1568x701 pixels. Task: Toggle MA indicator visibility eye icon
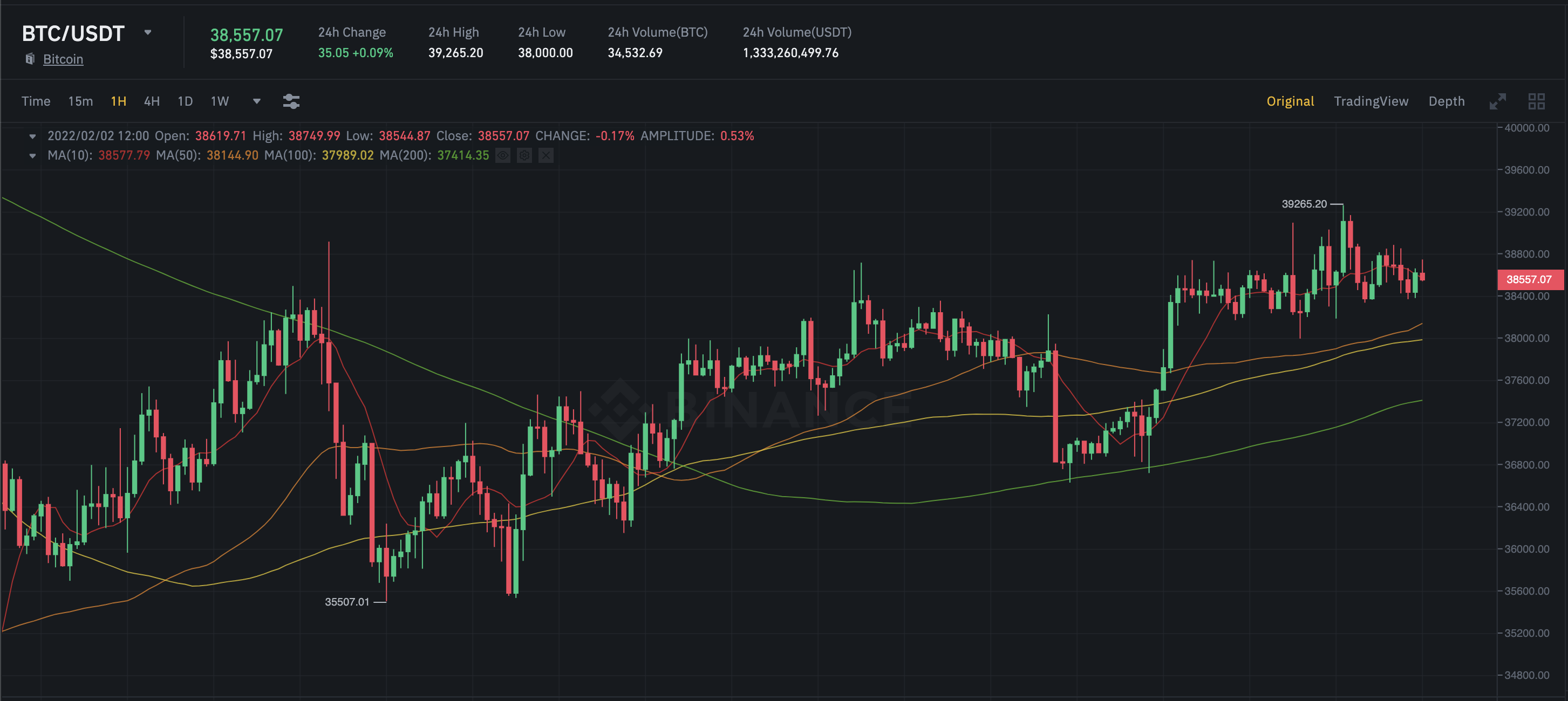503,156
